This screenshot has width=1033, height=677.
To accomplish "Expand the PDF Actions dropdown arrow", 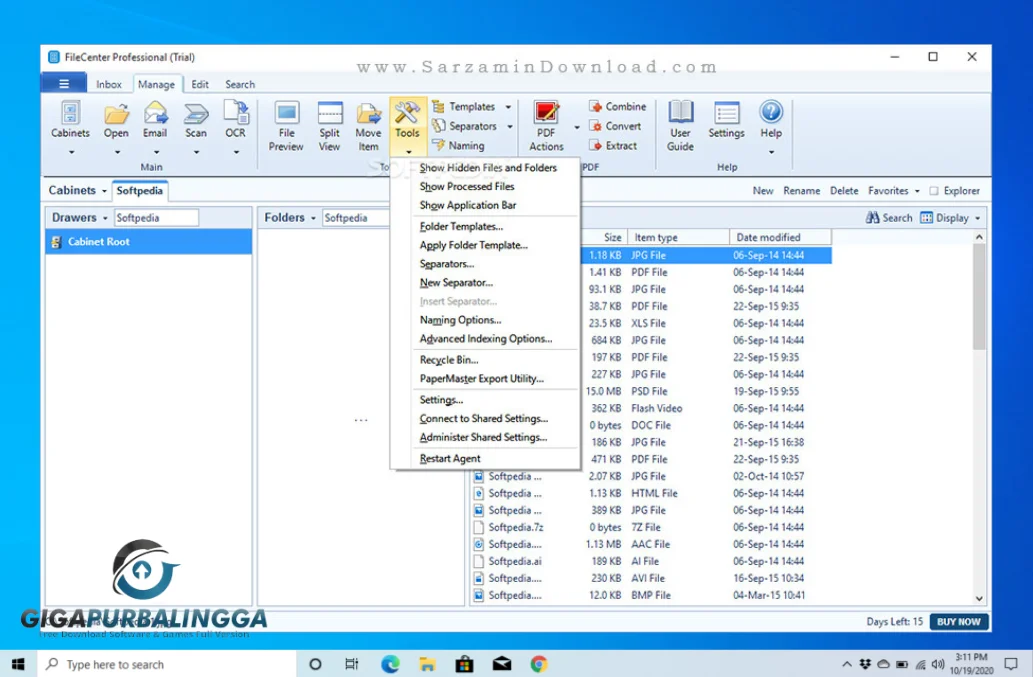I will [x=576, y=127].
